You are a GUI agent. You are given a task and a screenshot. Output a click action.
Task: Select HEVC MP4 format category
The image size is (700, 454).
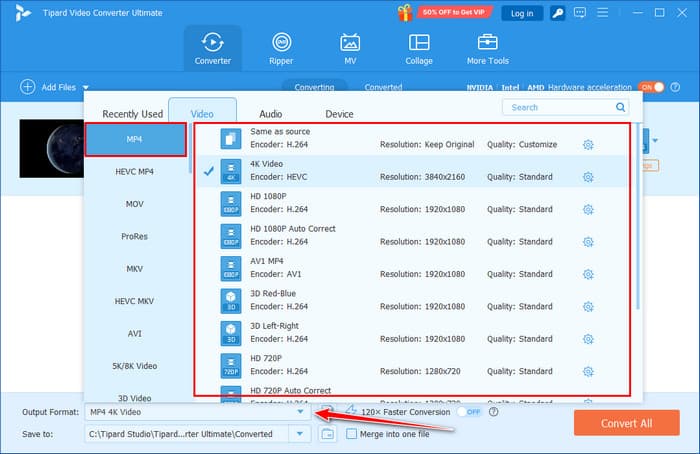tap(134, 171)
